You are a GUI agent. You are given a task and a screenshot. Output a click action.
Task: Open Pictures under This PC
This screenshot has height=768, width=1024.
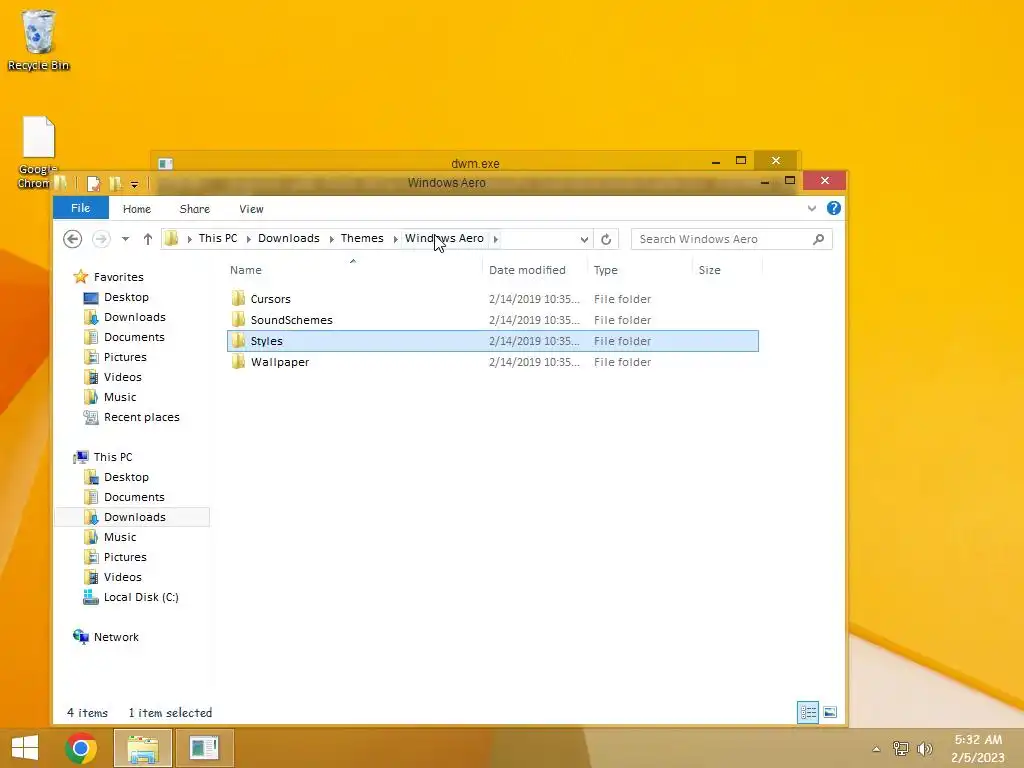(125, 557)
